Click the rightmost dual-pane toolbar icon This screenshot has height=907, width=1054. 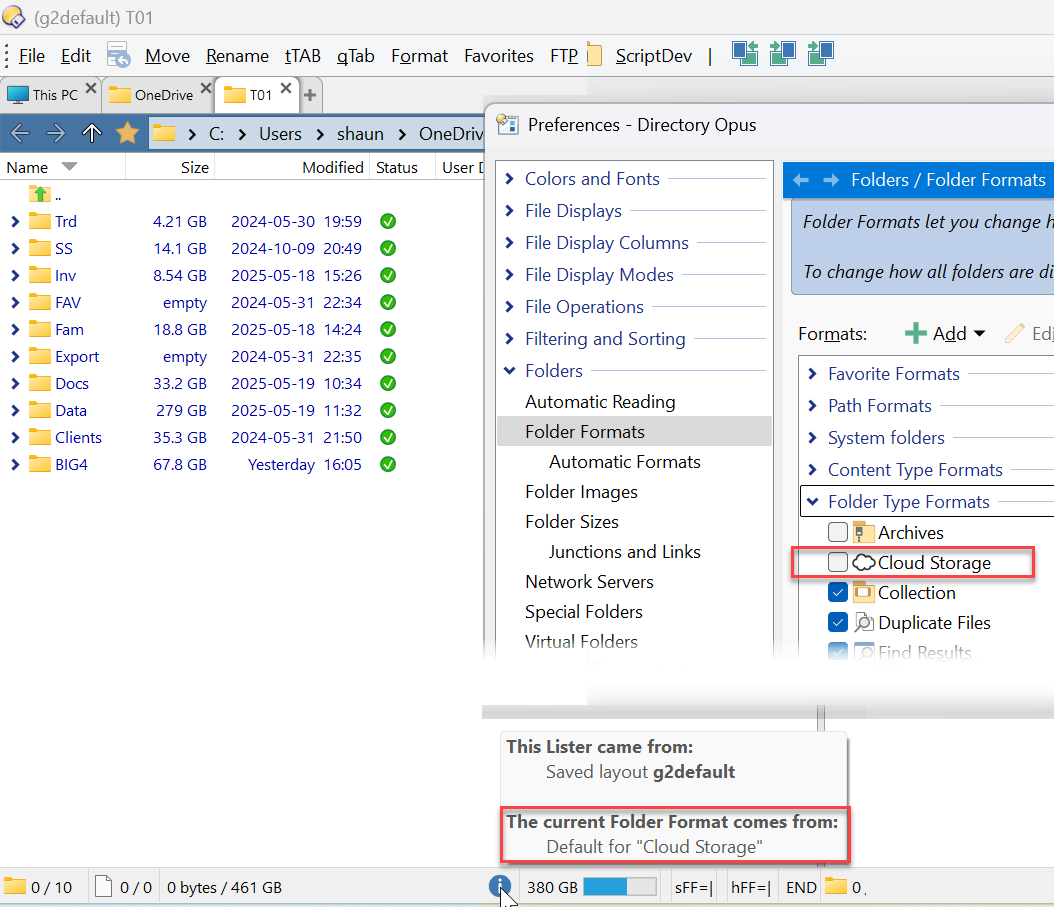coord(820,54)
